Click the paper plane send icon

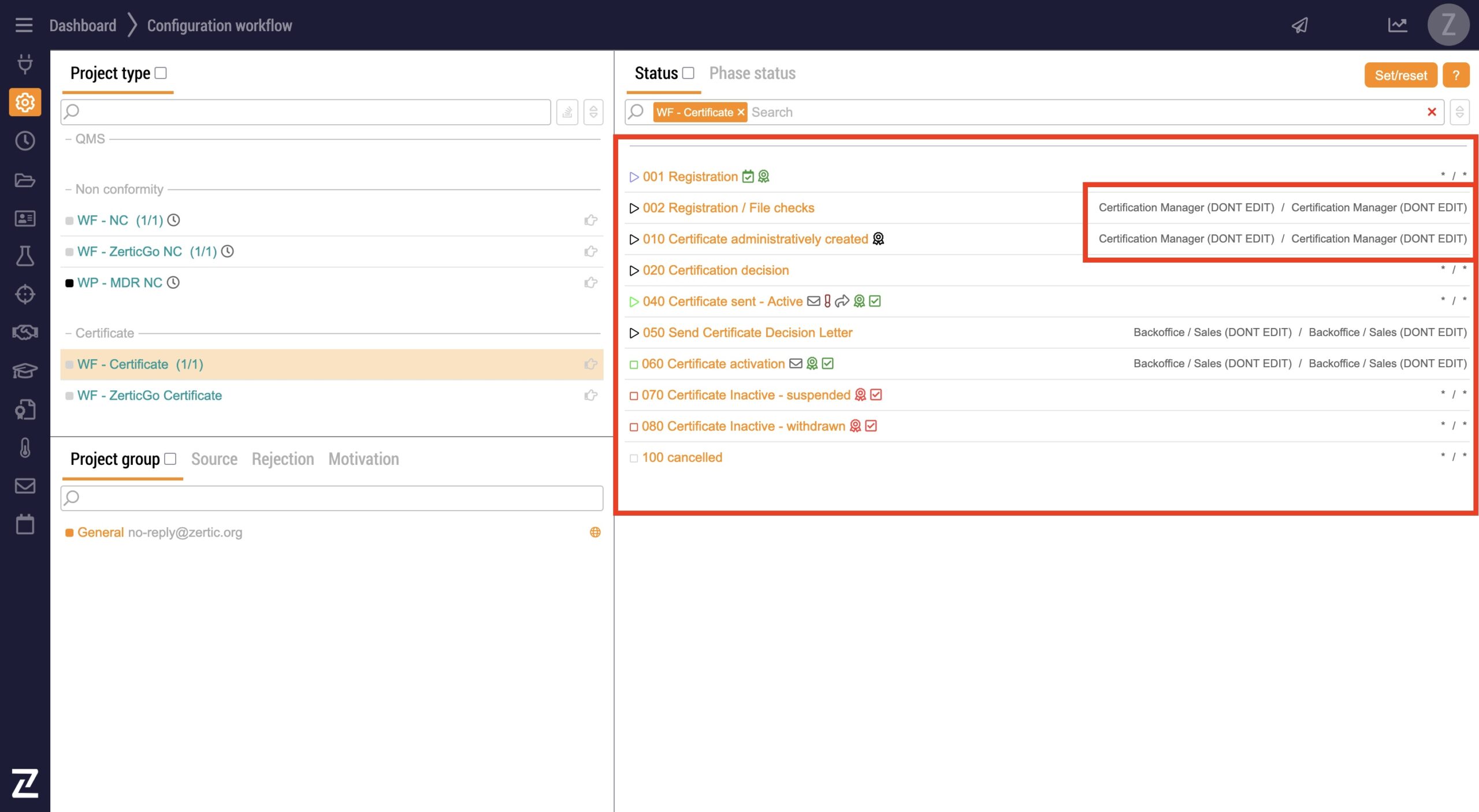click(x=1299, y=25)
